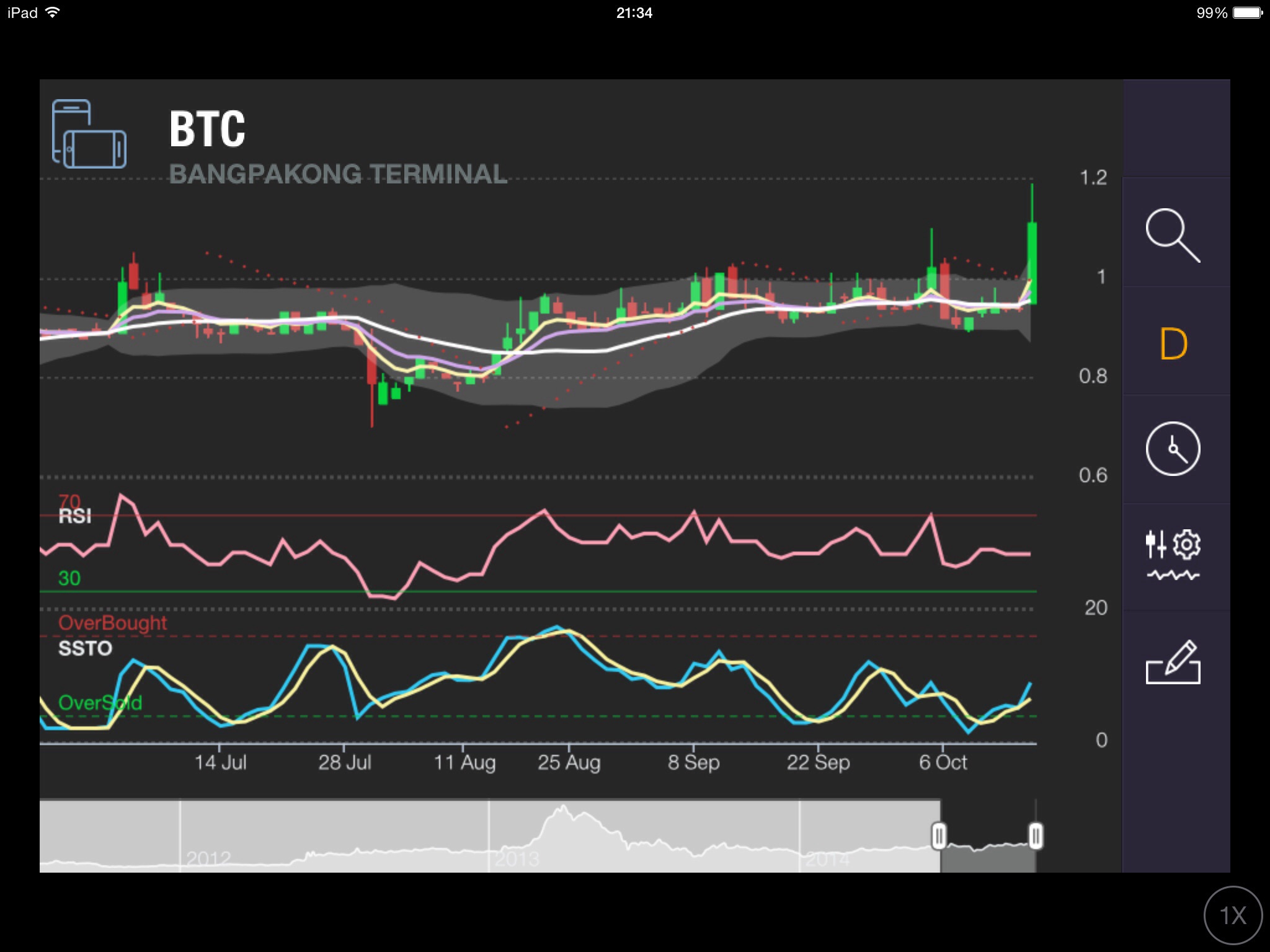Screen dimensions: 1270x952
Task: Tap the BANGPAKONG TERMINAL company name
Action: pos(338,174)
